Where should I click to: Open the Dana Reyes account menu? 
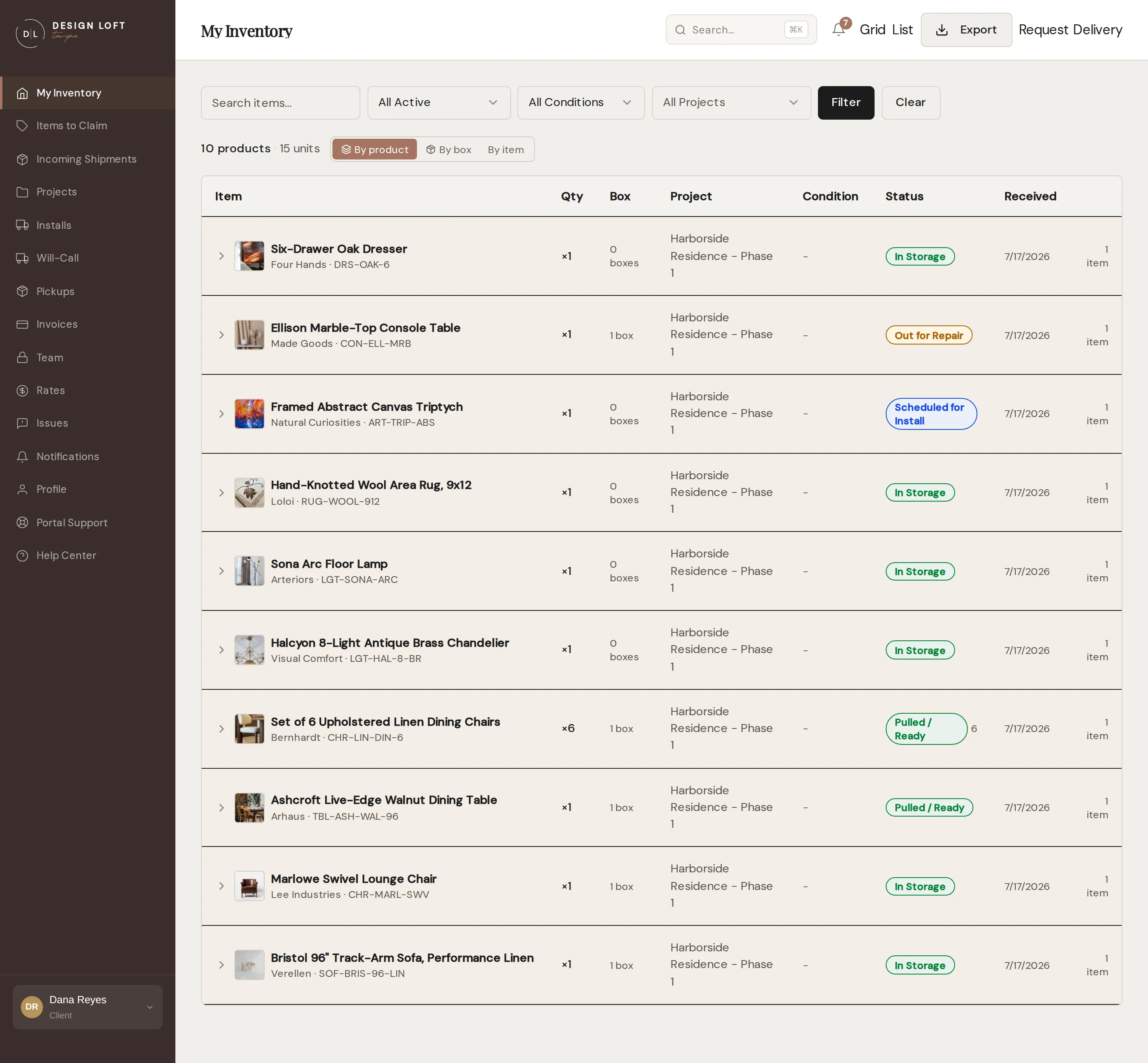[87, 1007]
